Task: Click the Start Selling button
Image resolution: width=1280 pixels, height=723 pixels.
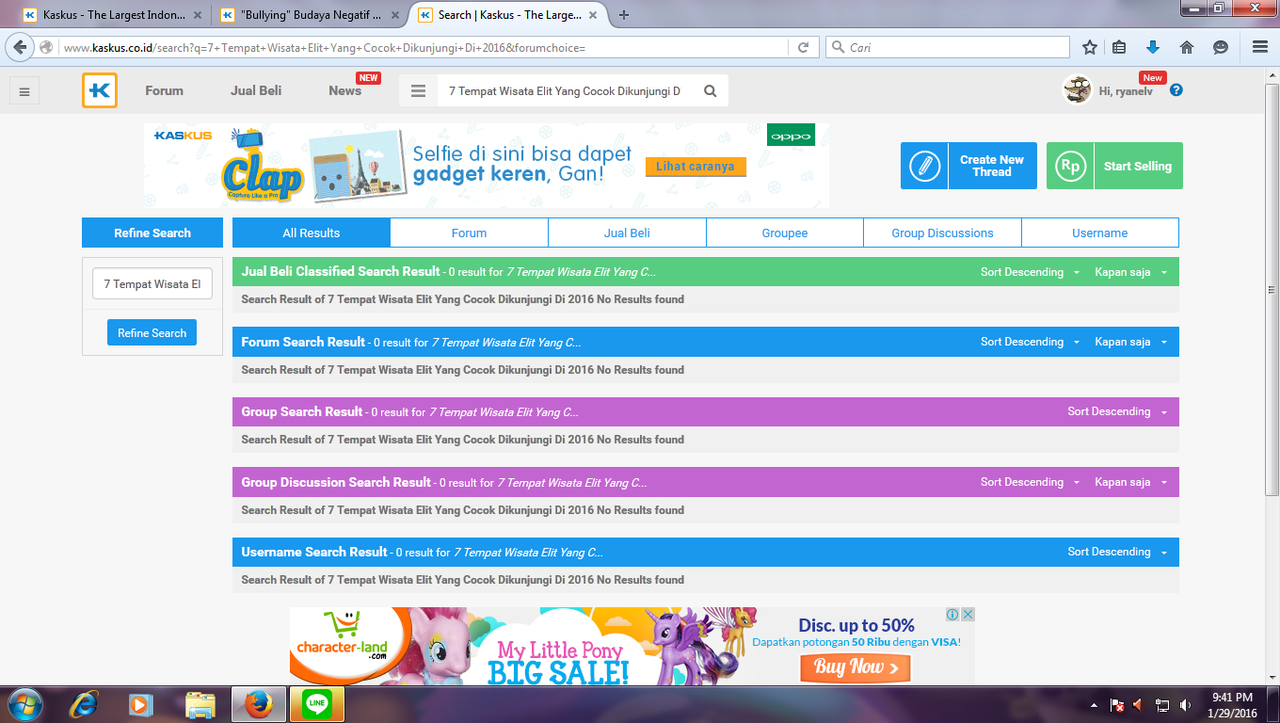Action: tap(1115, 166)
